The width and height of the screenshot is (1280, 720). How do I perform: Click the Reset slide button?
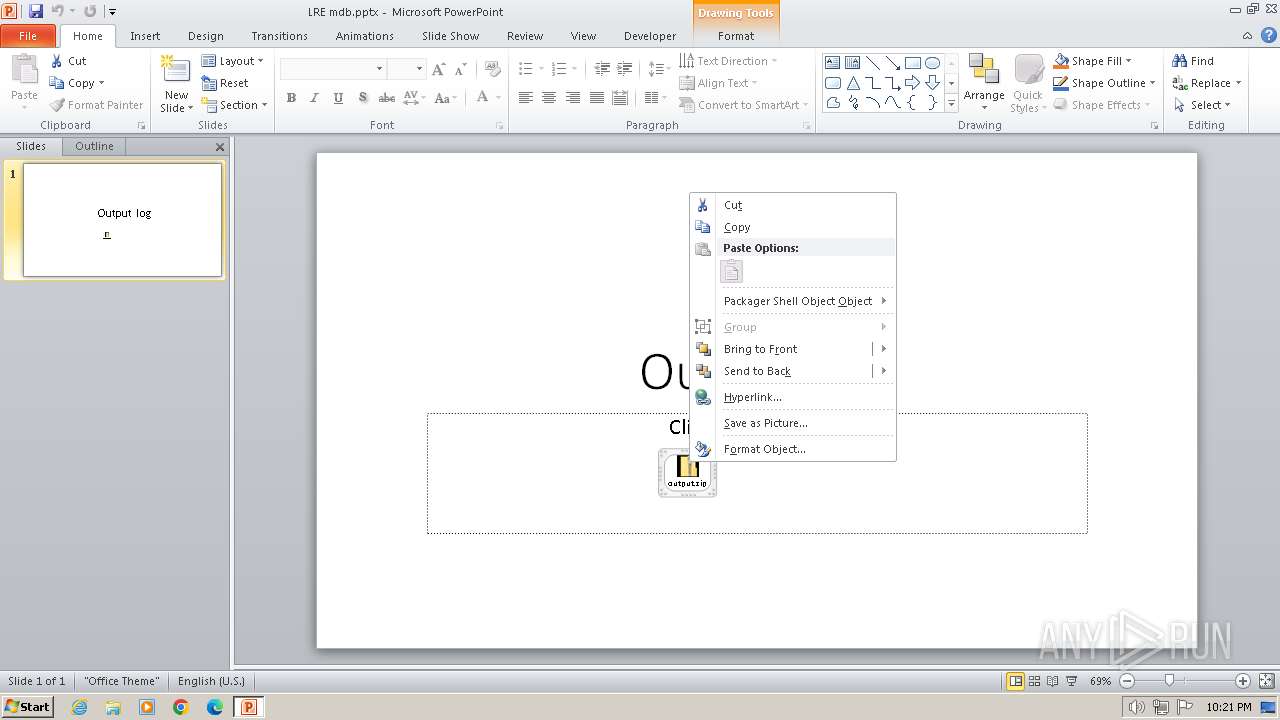tap(225, 83)
